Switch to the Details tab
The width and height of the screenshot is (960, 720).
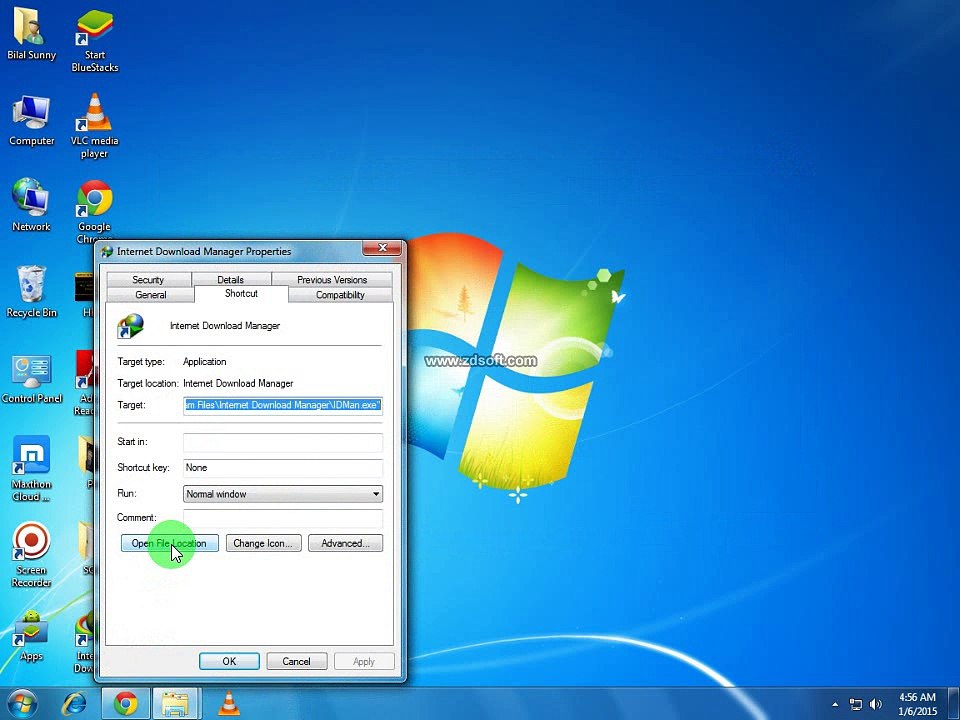(231, 279)
